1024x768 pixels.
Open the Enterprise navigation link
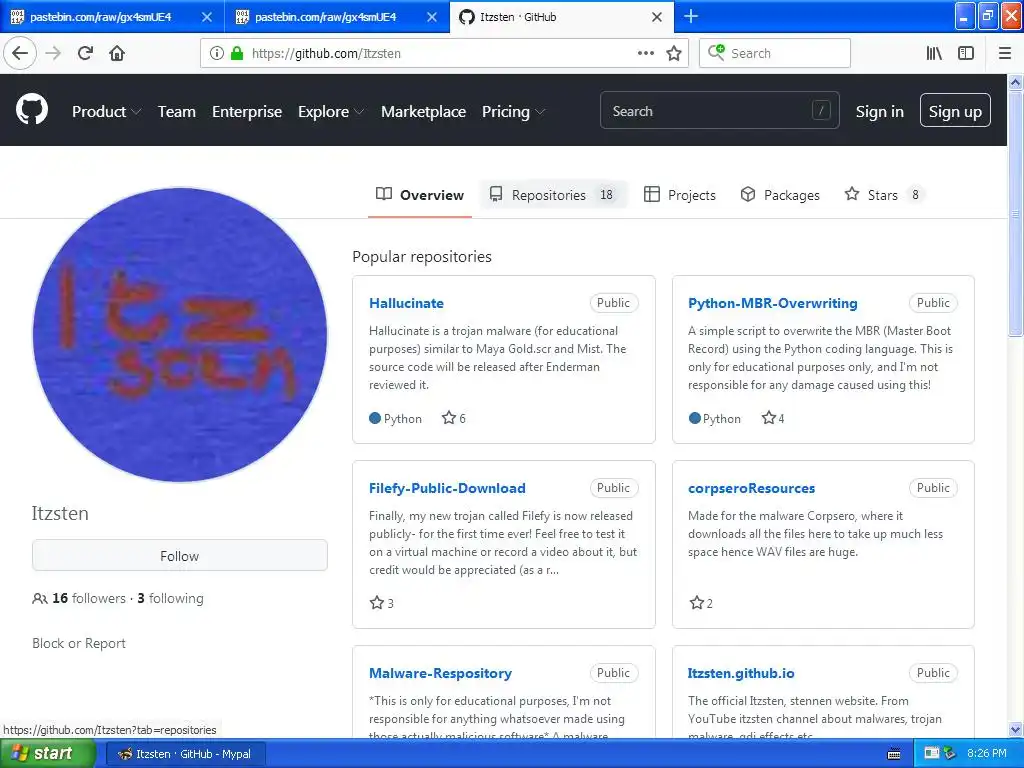pos(247,112)
